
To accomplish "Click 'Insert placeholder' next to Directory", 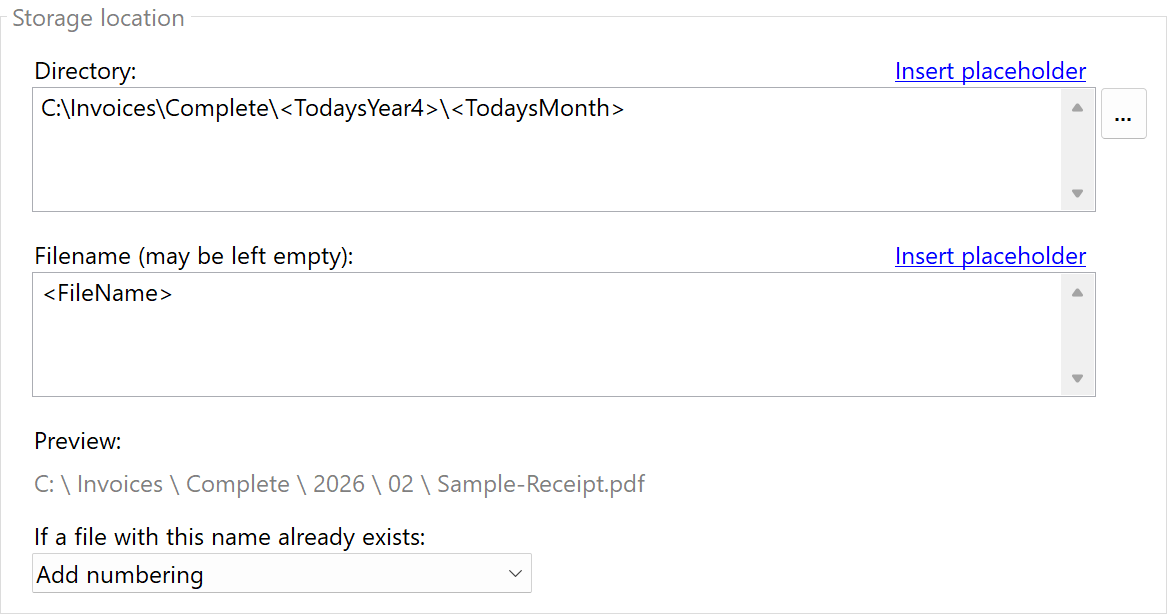I will point(990,70).
